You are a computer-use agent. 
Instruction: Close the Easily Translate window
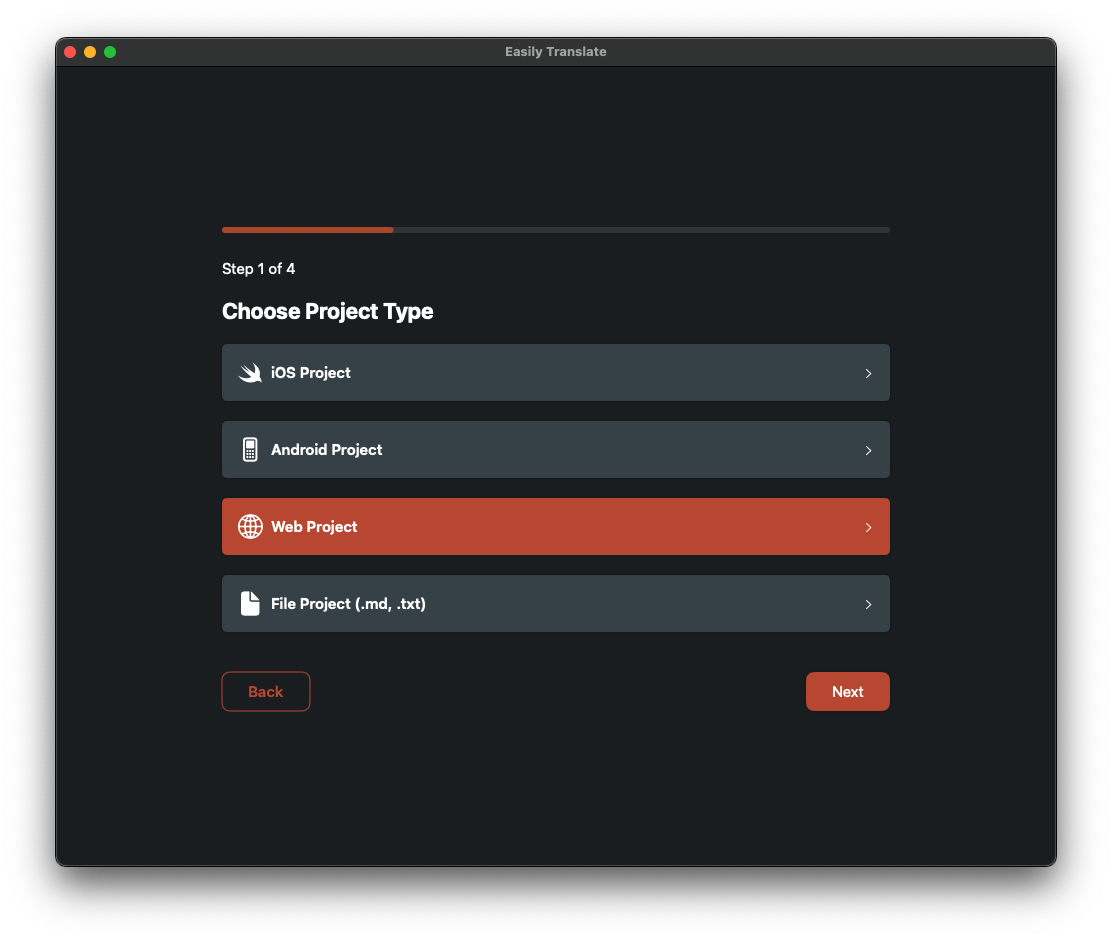(x=70, y=52)
